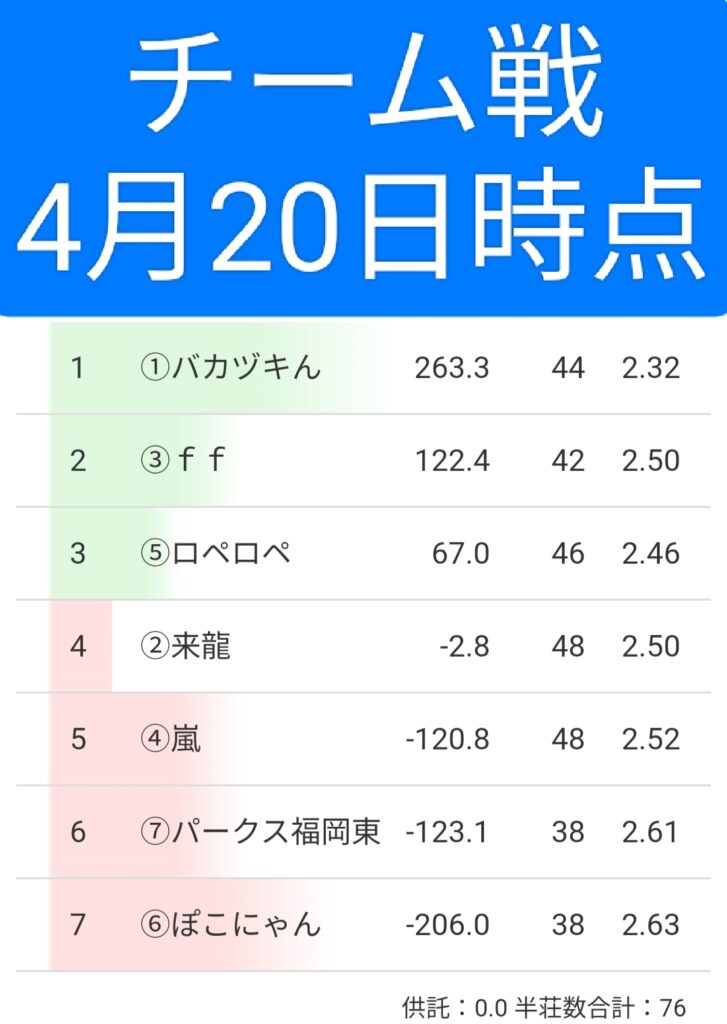
Task: Select the -120.8 score value
Action: (447, 739)
